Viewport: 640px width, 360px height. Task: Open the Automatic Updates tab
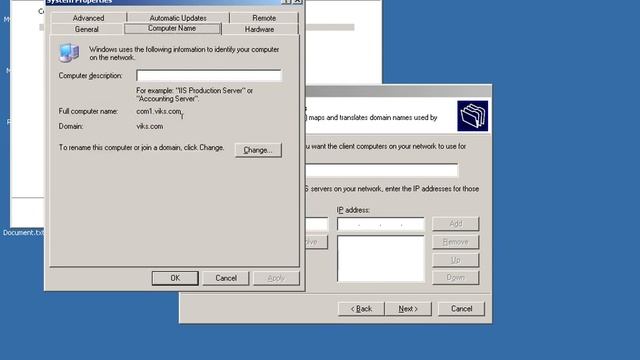click(178, 18)
